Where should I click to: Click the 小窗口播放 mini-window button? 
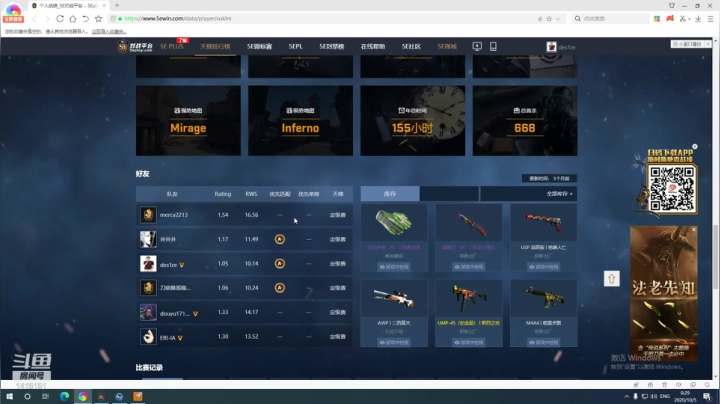687,44
